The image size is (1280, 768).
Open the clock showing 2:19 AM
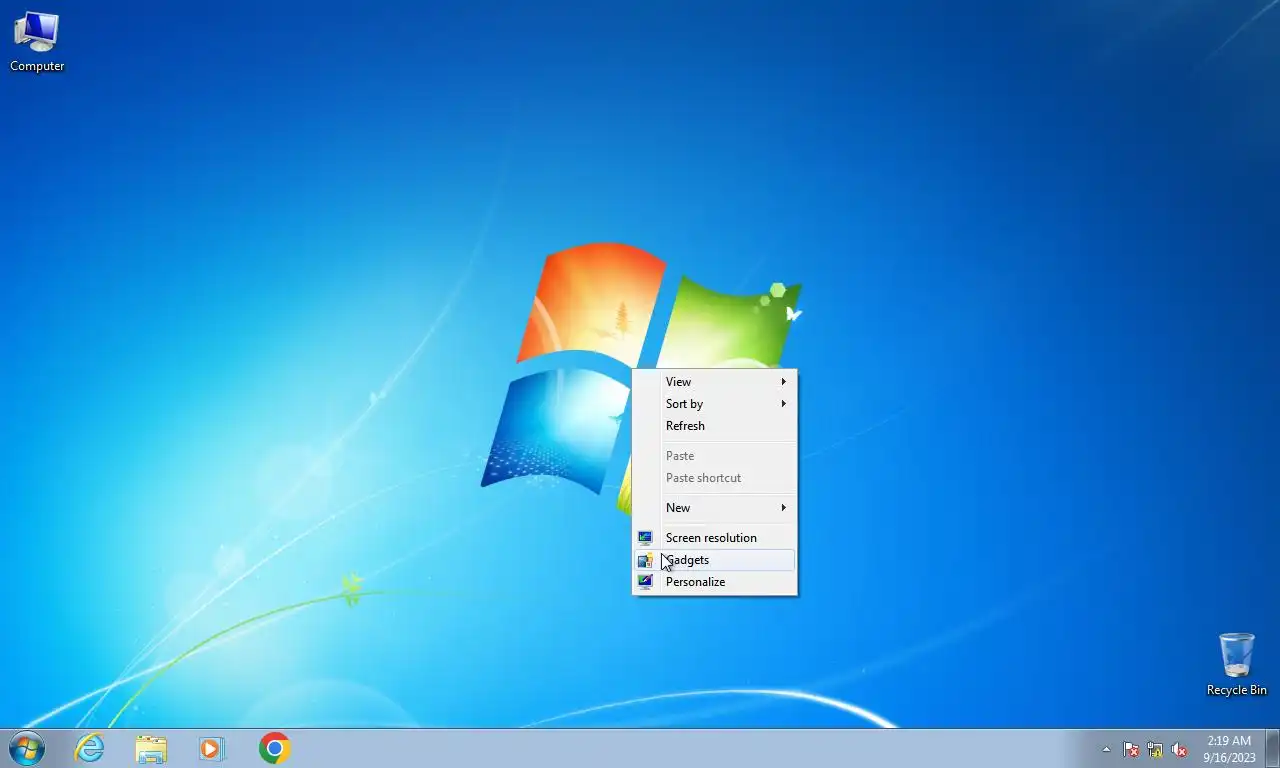[1229, 749]
